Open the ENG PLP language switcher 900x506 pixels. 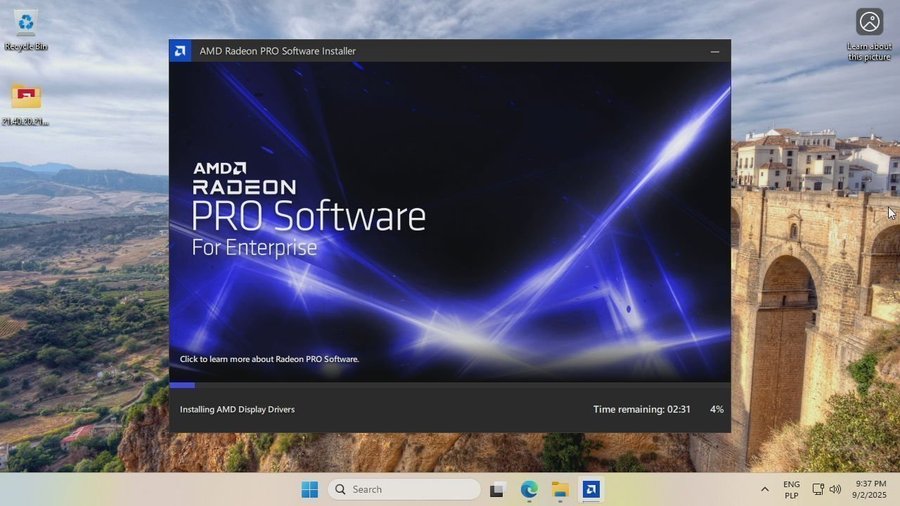pos(791,489)
